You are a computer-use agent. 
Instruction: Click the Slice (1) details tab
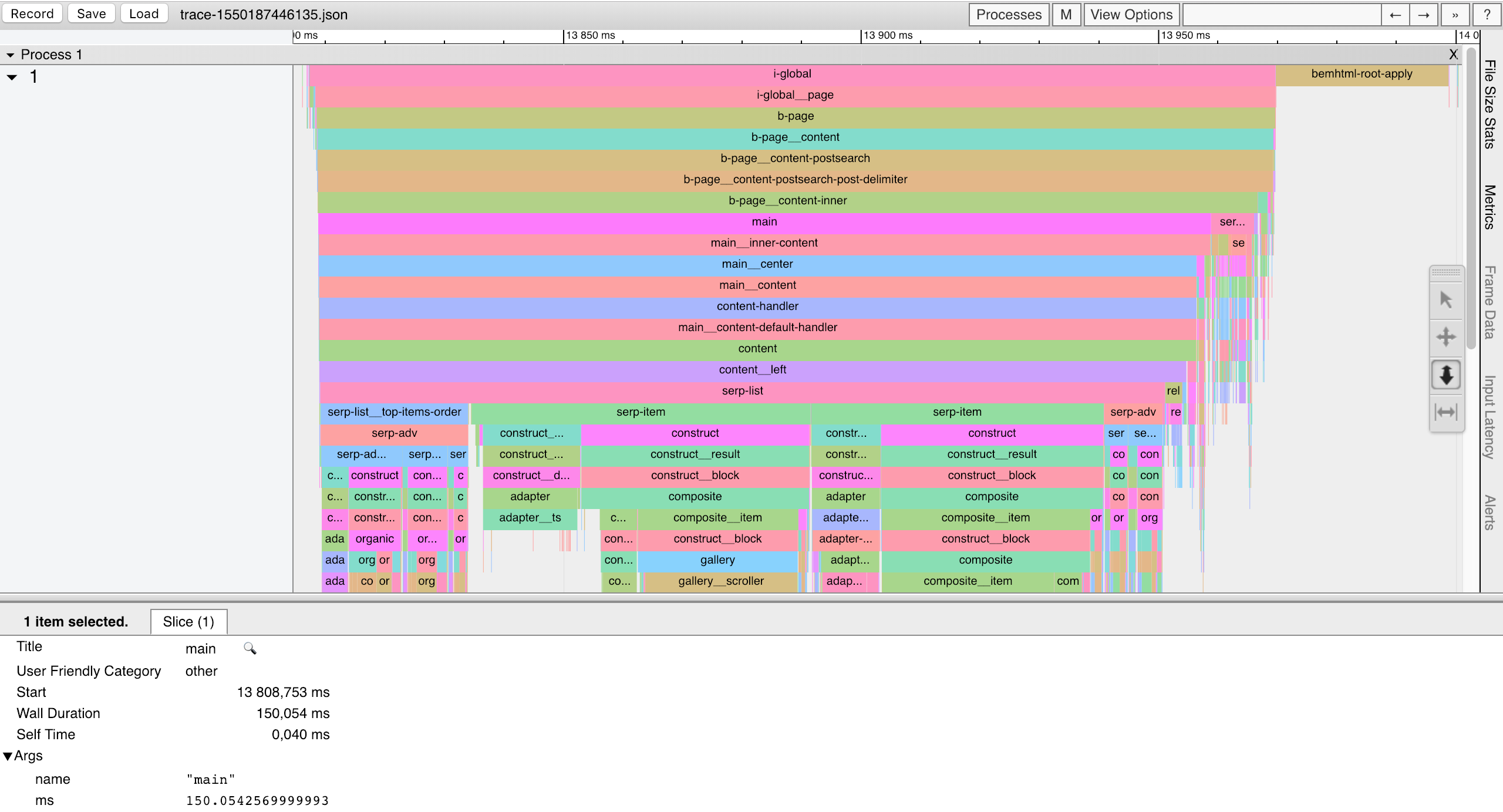pos(186,621)
